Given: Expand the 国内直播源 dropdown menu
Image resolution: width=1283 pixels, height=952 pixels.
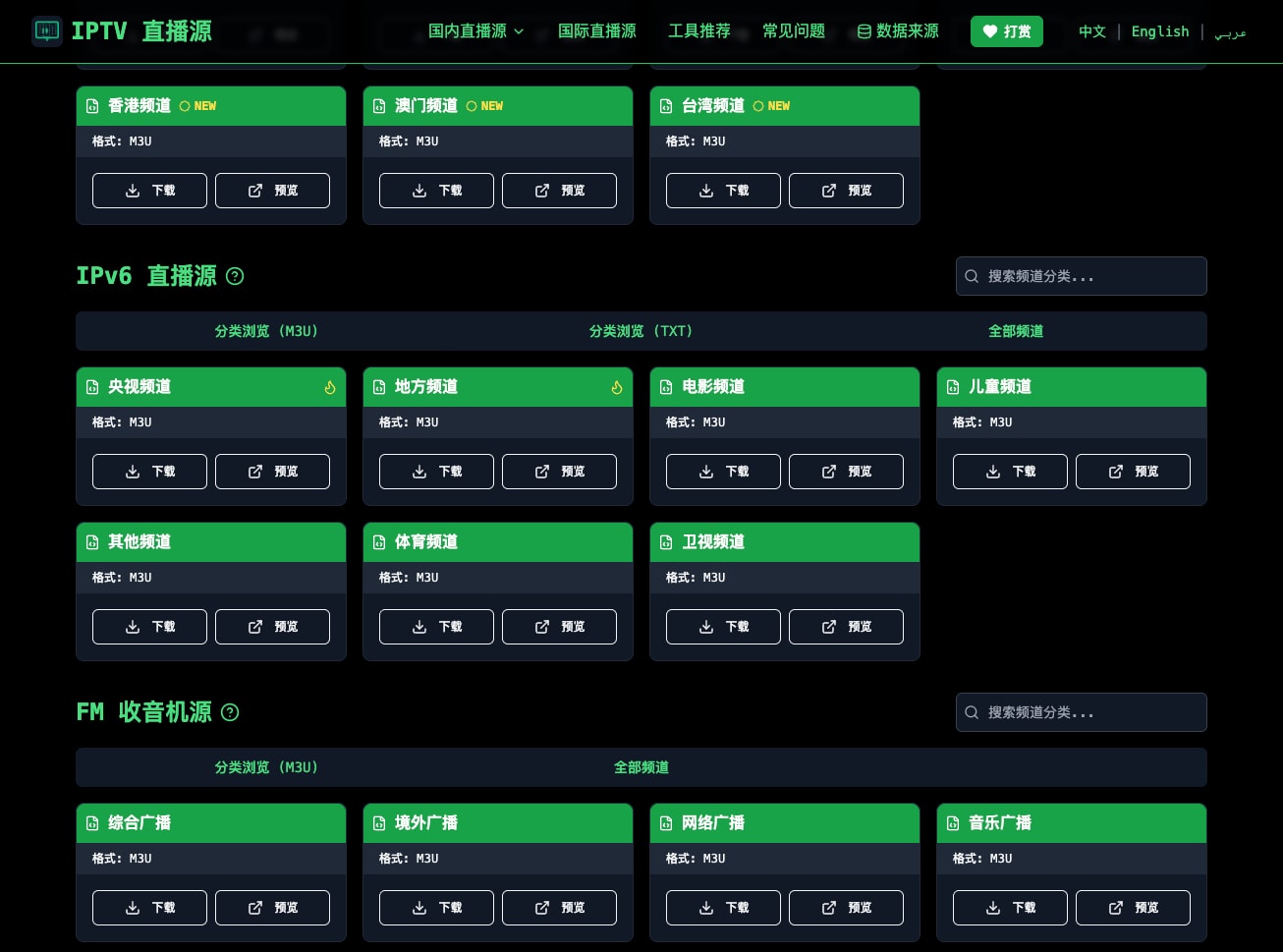Looking at the screenshot, I should point(476,31).
